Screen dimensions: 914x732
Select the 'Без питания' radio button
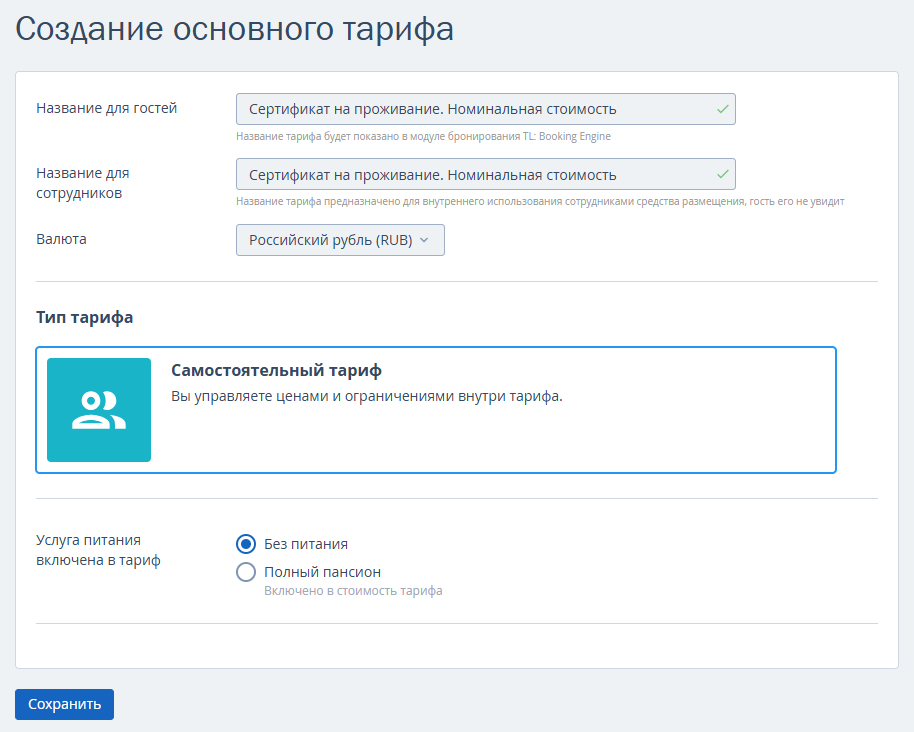pos(246,544)
